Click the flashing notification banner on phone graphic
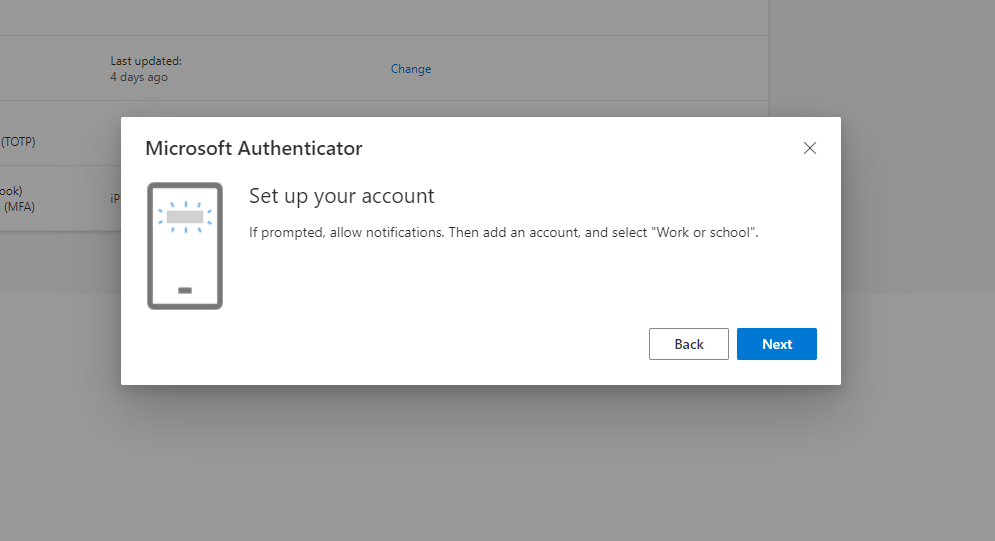The image size is (995, 541). tap(185, 217)
